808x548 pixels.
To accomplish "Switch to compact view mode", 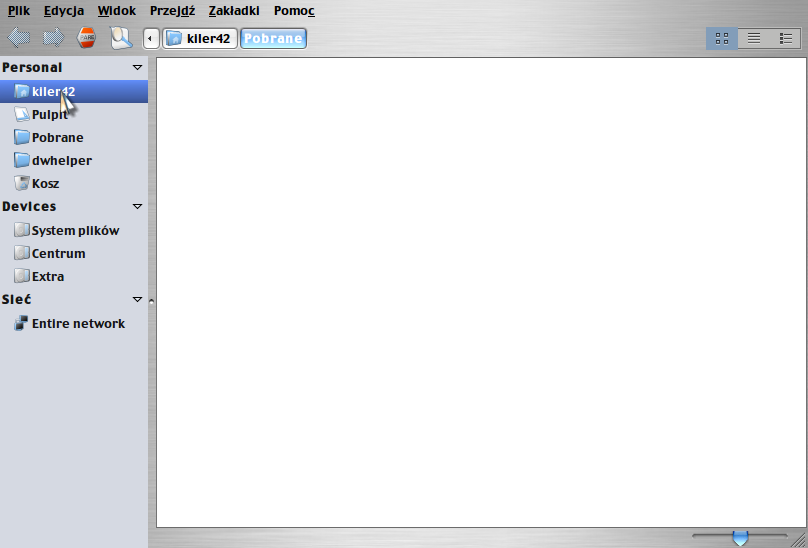I will click(786, 38).
